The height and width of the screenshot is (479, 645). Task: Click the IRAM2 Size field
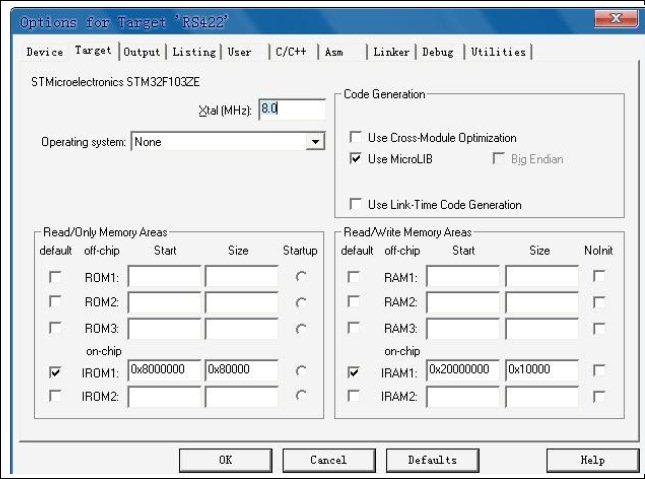click(542, 396)
